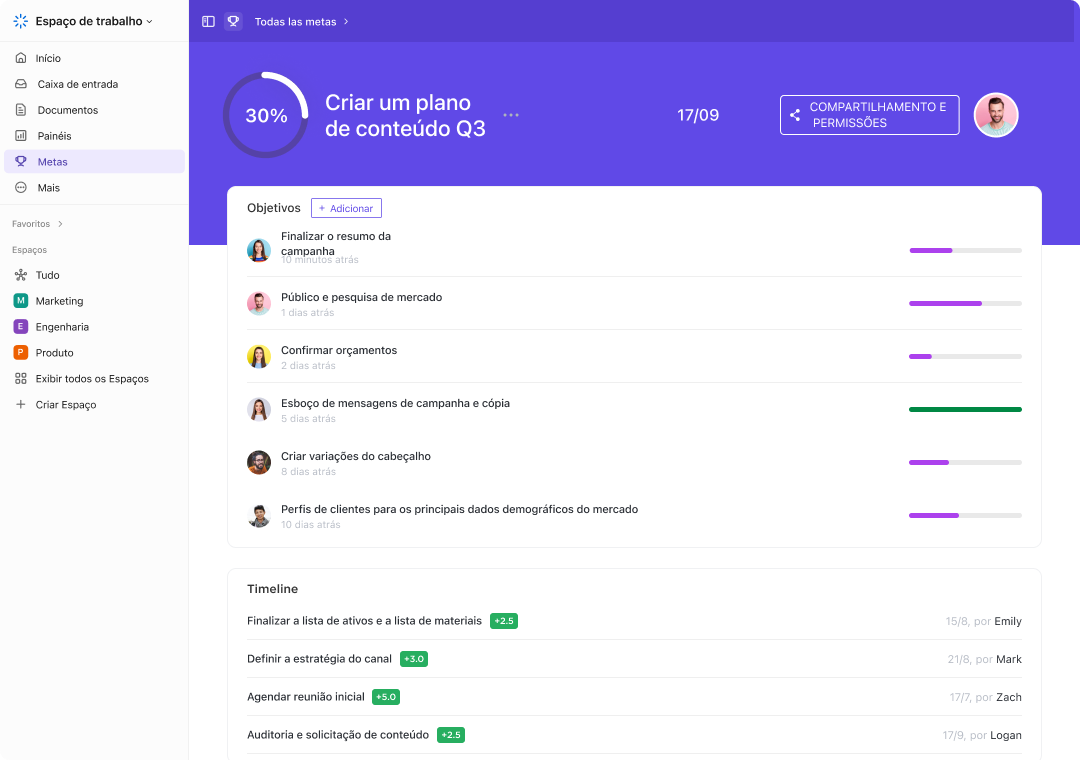This screenshot has height=760, width=1080.
Task: Click the green Marketing M icon
Action: 21,300
